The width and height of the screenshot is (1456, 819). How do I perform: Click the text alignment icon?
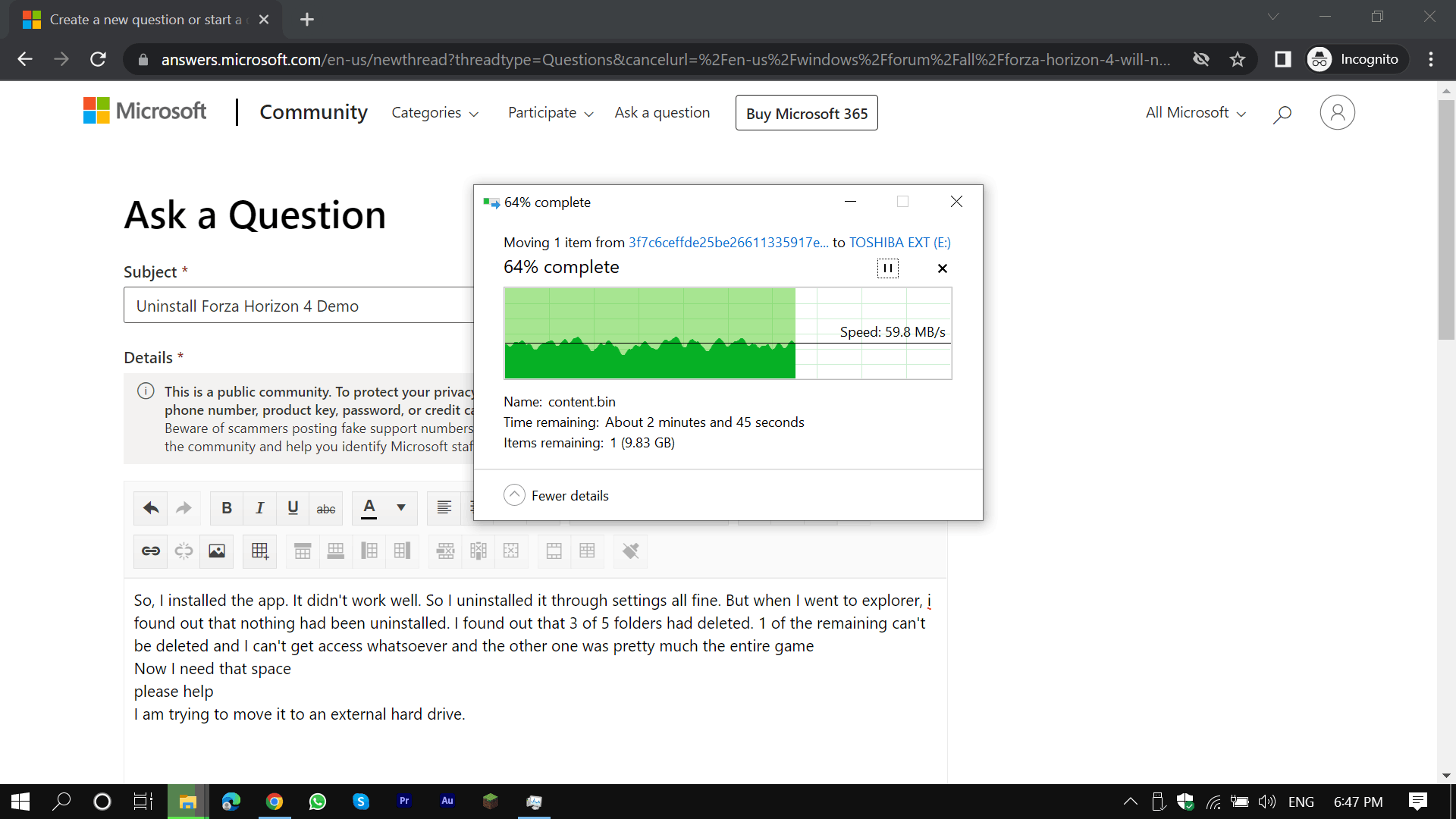pos(443,507)
